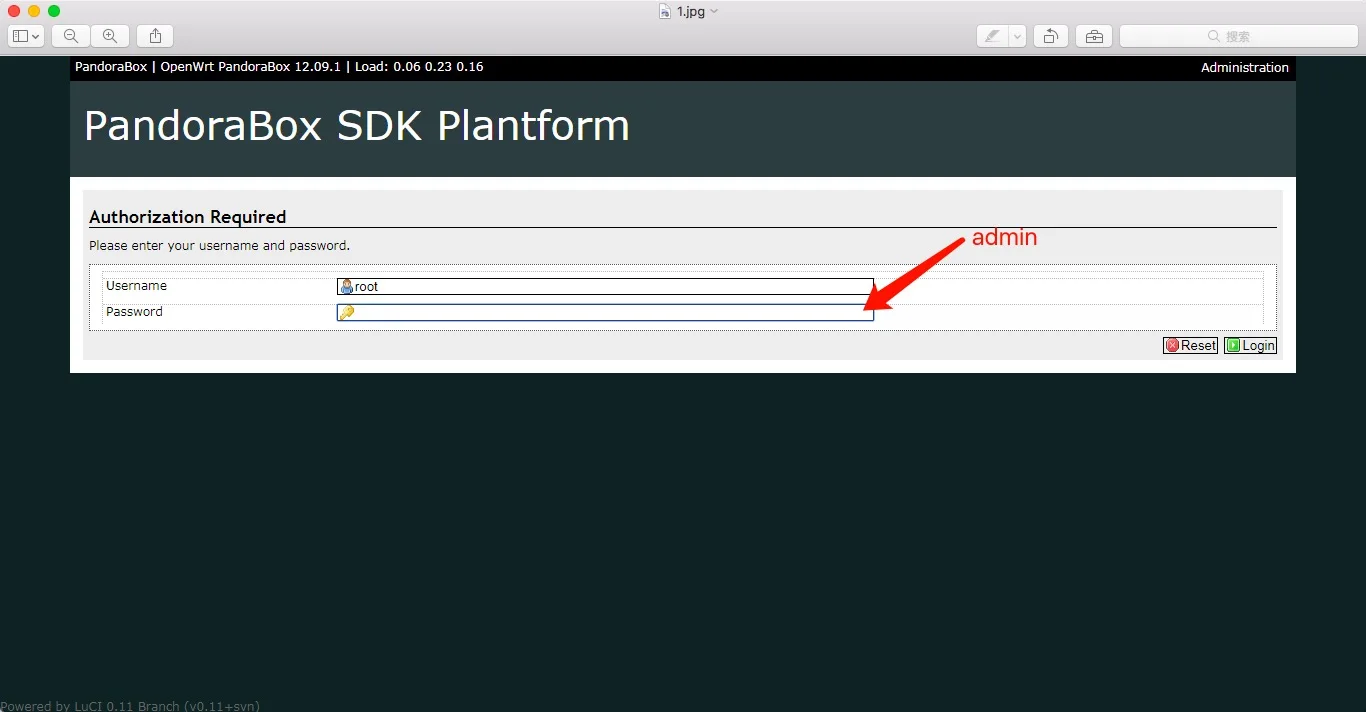Open the Share toolbar button
The image size is (1366, 712).
155,36
